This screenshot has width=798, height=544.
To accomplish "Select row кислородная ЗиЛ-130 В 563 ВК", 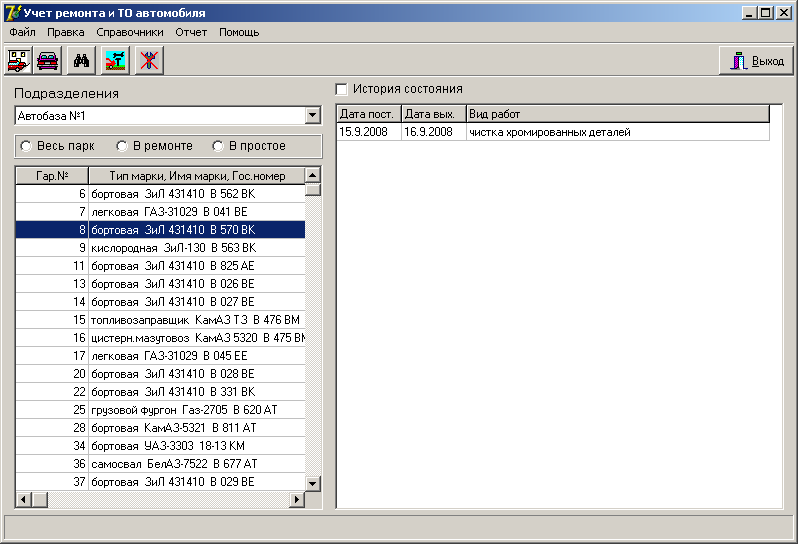I will click(x=160, y=248).
